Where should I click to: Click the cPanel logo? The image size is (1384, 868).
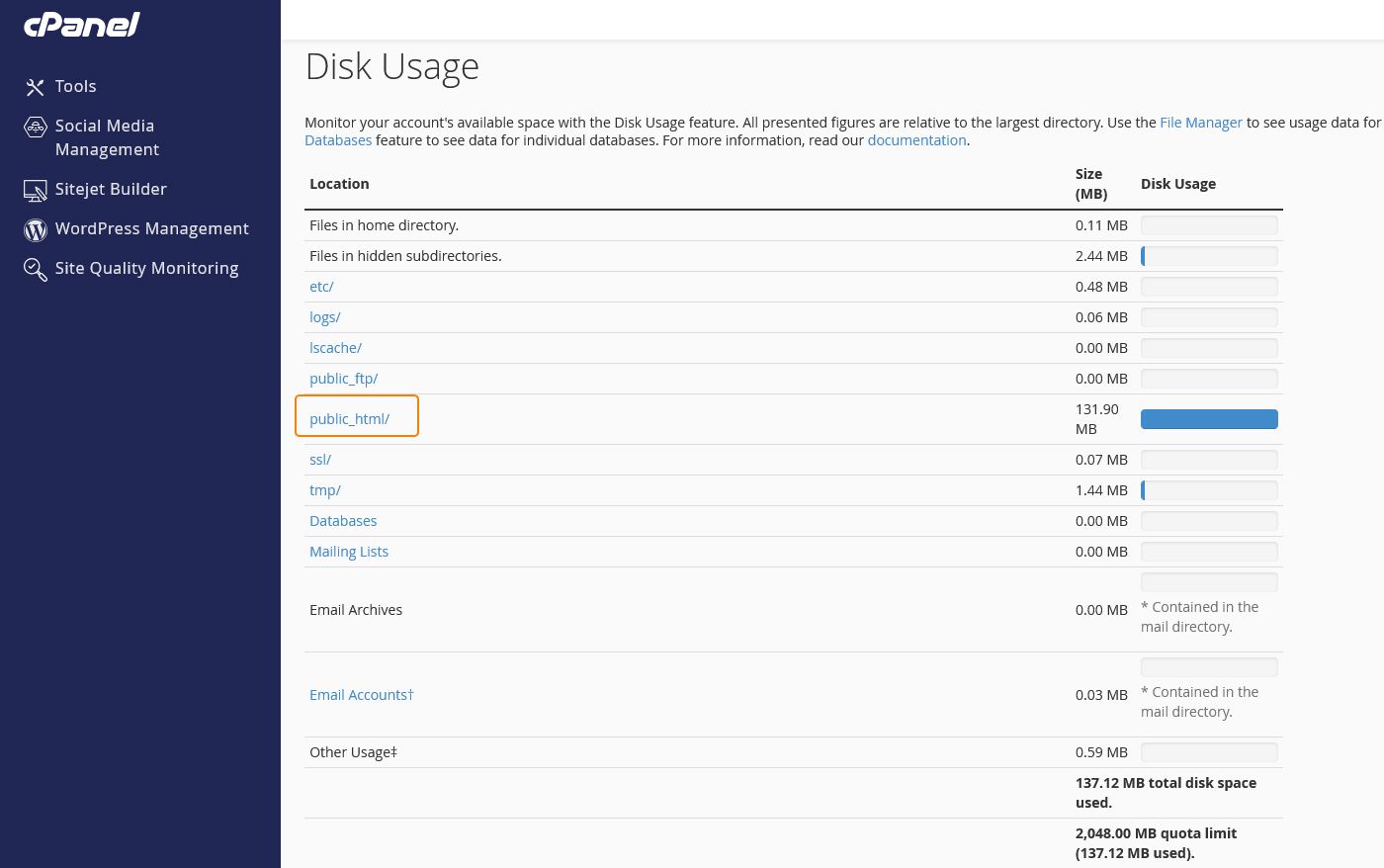point(81,24)
